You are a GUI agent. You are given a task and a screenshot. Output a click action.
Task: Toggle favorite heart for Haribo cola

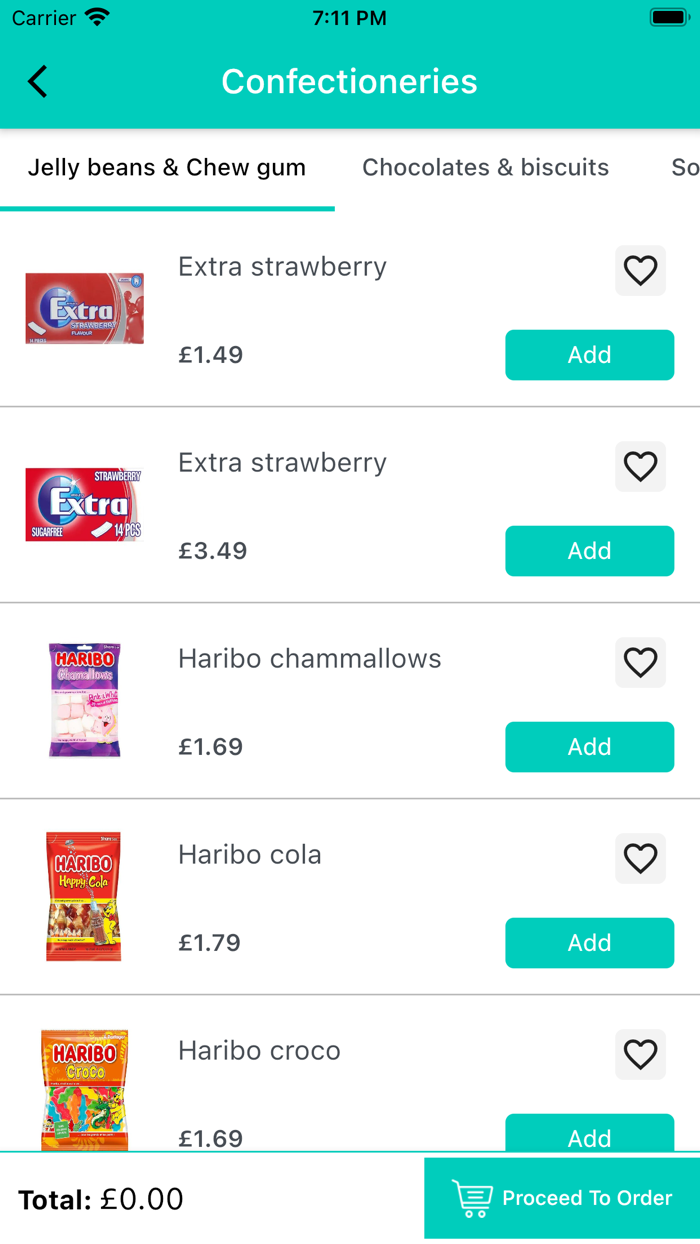(640, 859)
